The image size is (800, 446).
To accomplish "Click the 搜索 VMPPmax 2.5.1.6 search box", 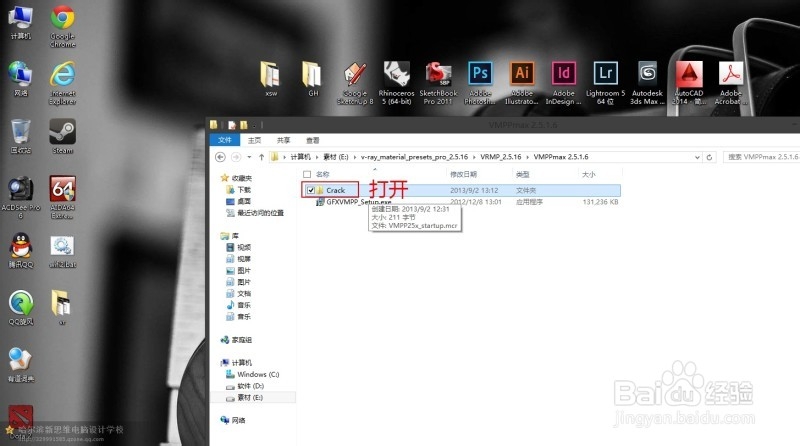I will [x=761, y=157].
